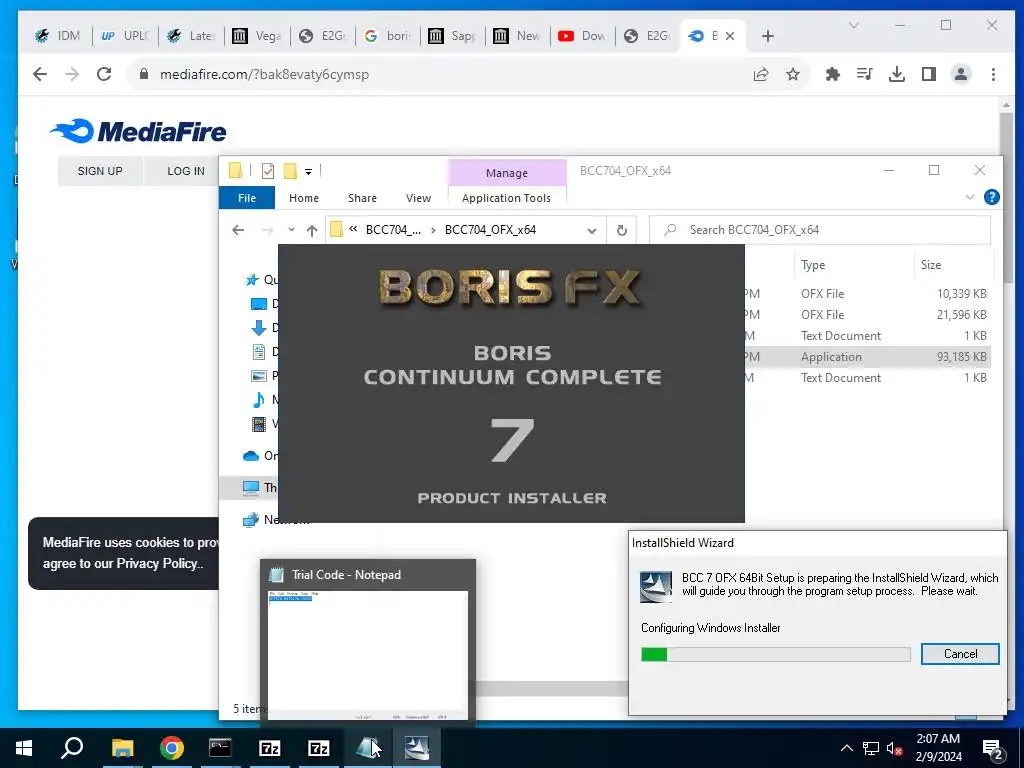The image size is (1024, 768).
Task: Select the OneDrive node in navigation pane
Action: (260, 456)
